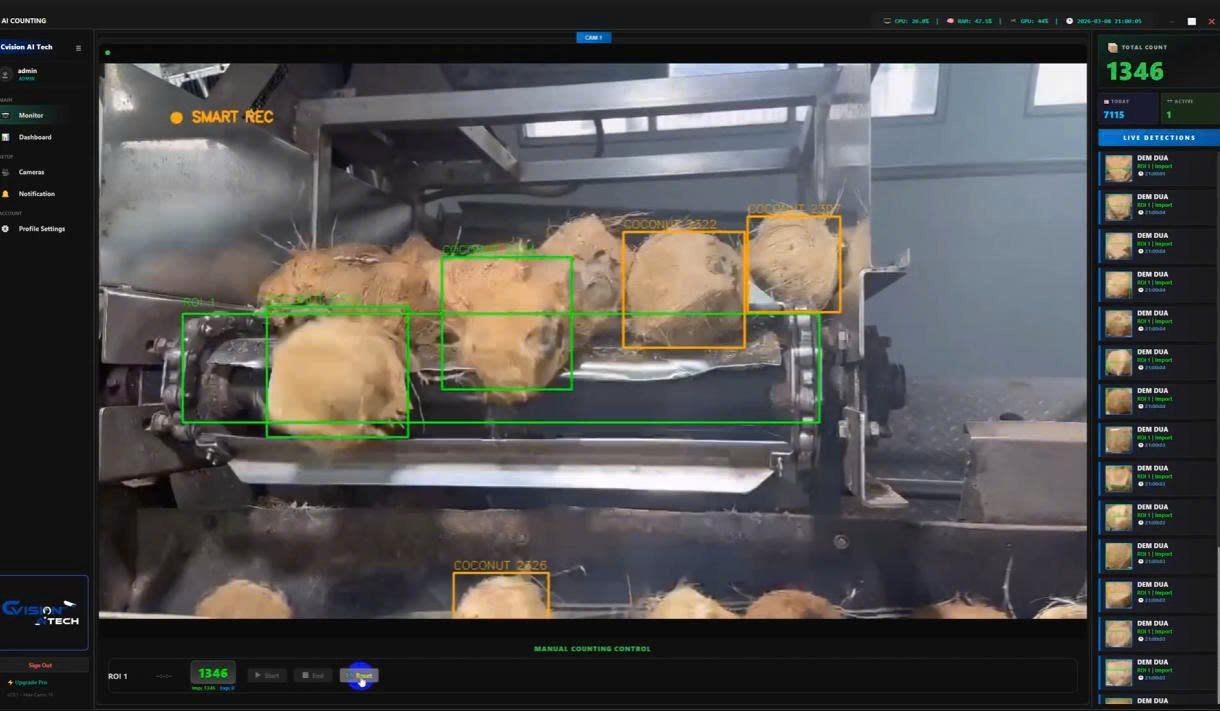This screenshot has height=711, width=1220.
Task: Click the End counting button
Action: pyautogui.click(x=313, y=676)
